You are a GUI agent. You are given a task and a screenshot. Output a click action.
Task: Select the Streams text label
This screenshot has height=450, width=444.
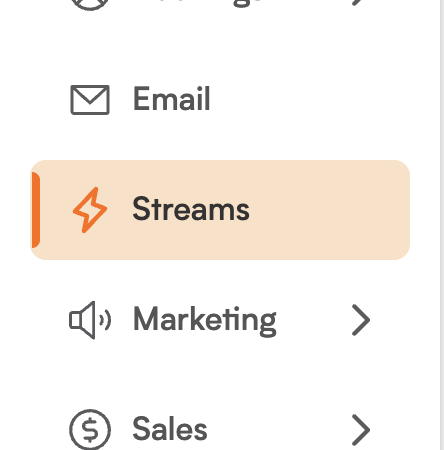(191, 208)
